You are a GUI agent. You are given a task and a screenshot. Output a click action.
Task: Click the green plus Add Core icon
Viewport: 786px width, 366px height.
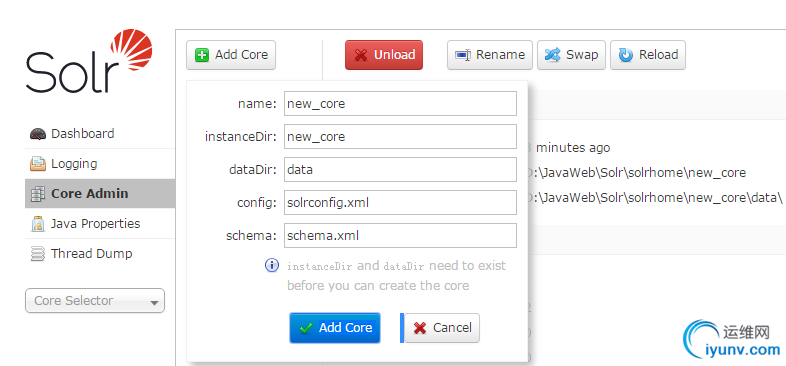(x=202, y=55)
